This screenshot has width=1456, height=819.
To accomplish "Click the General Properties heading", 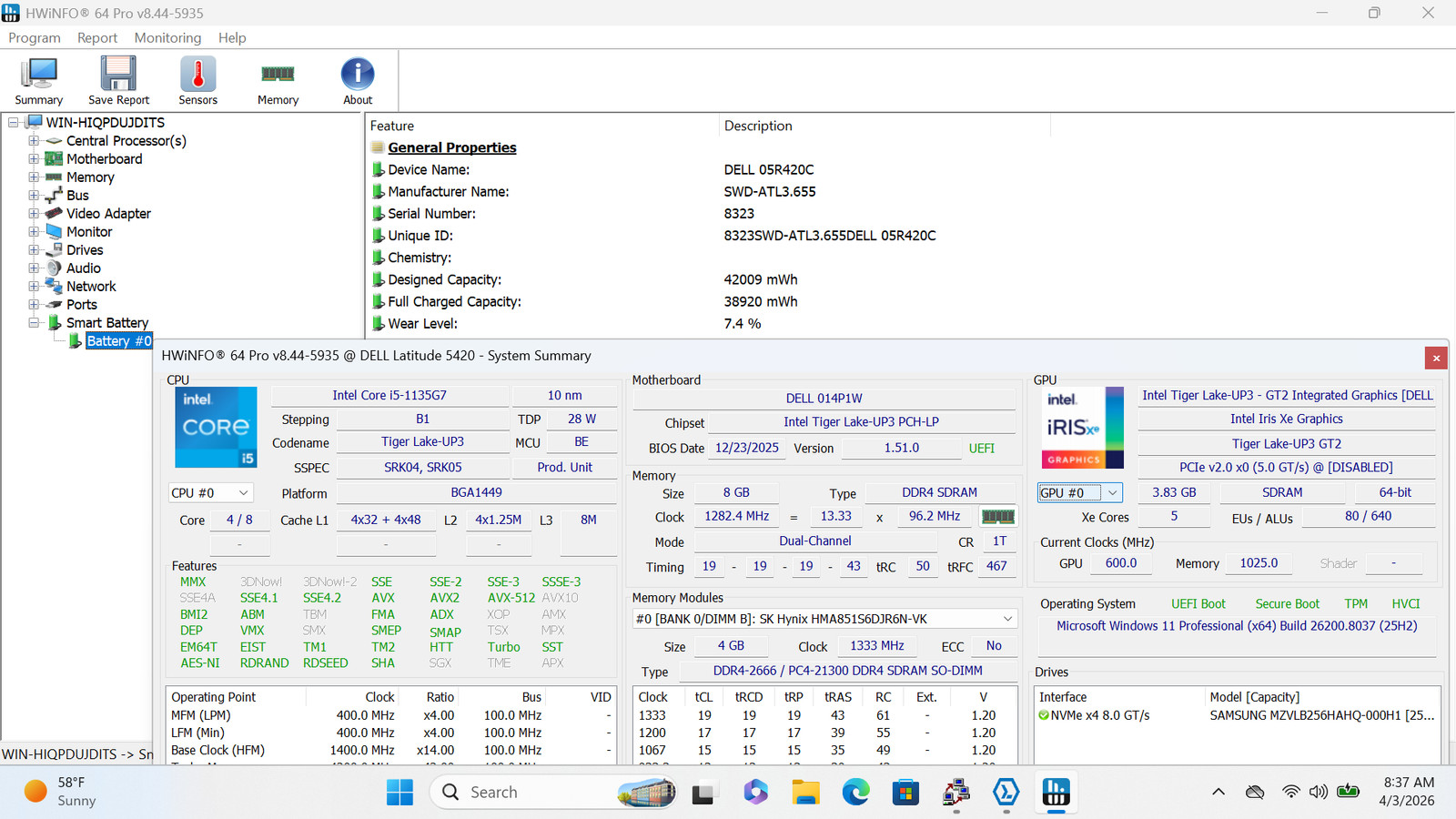I will pos(452,147).
